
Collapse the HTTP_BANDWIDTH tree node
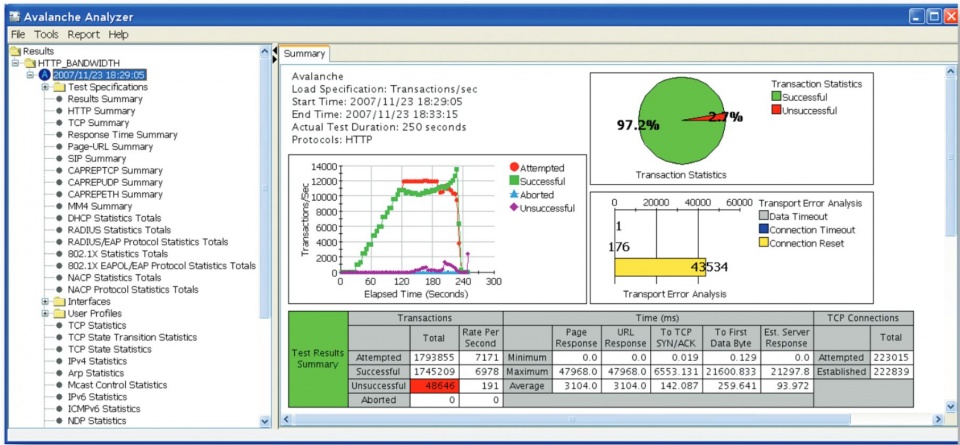tap(15, 63)
